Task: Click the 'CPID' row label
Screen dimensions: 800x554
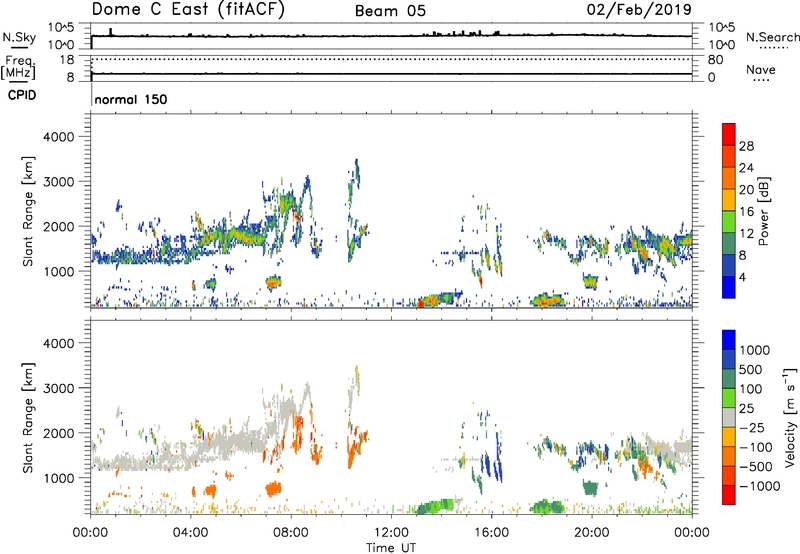Action: click(x=22, y=95)
